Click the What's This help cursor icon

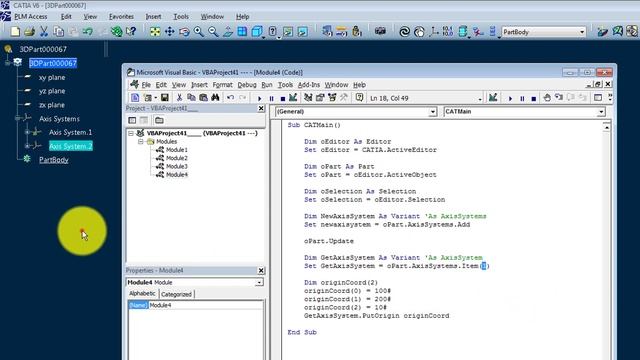pyautogui.click(x=131, y=31)
